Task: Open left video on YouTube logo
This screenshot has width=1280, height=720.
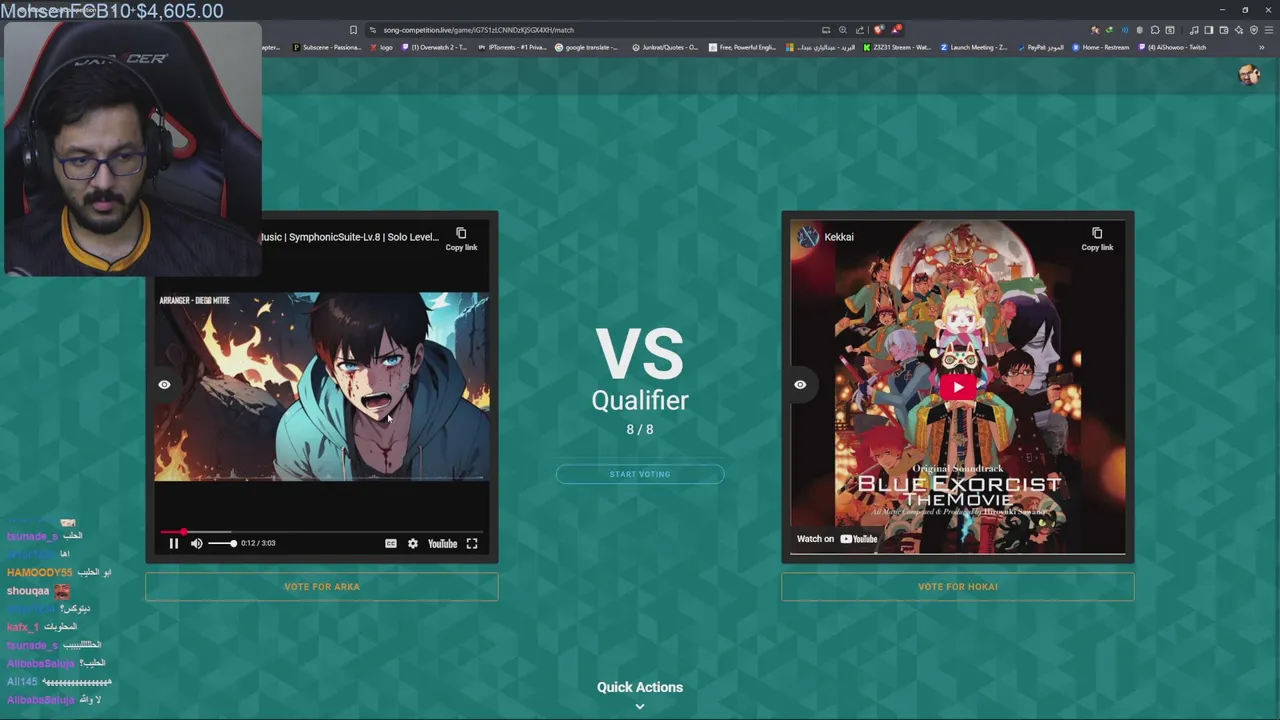Action: pyautogui.click(x=442, y=543)
